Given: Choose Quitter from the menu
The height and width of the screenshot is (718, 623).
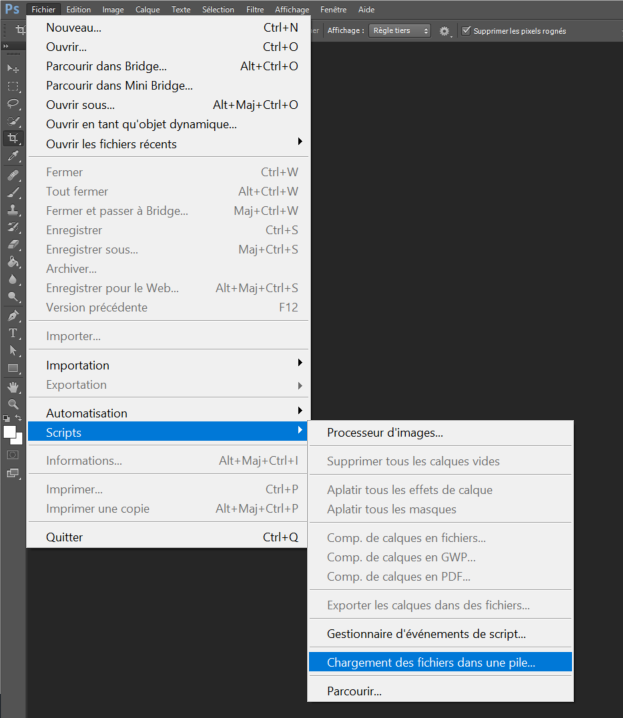Looking at the screenshot, I should (x=168, y=537).
